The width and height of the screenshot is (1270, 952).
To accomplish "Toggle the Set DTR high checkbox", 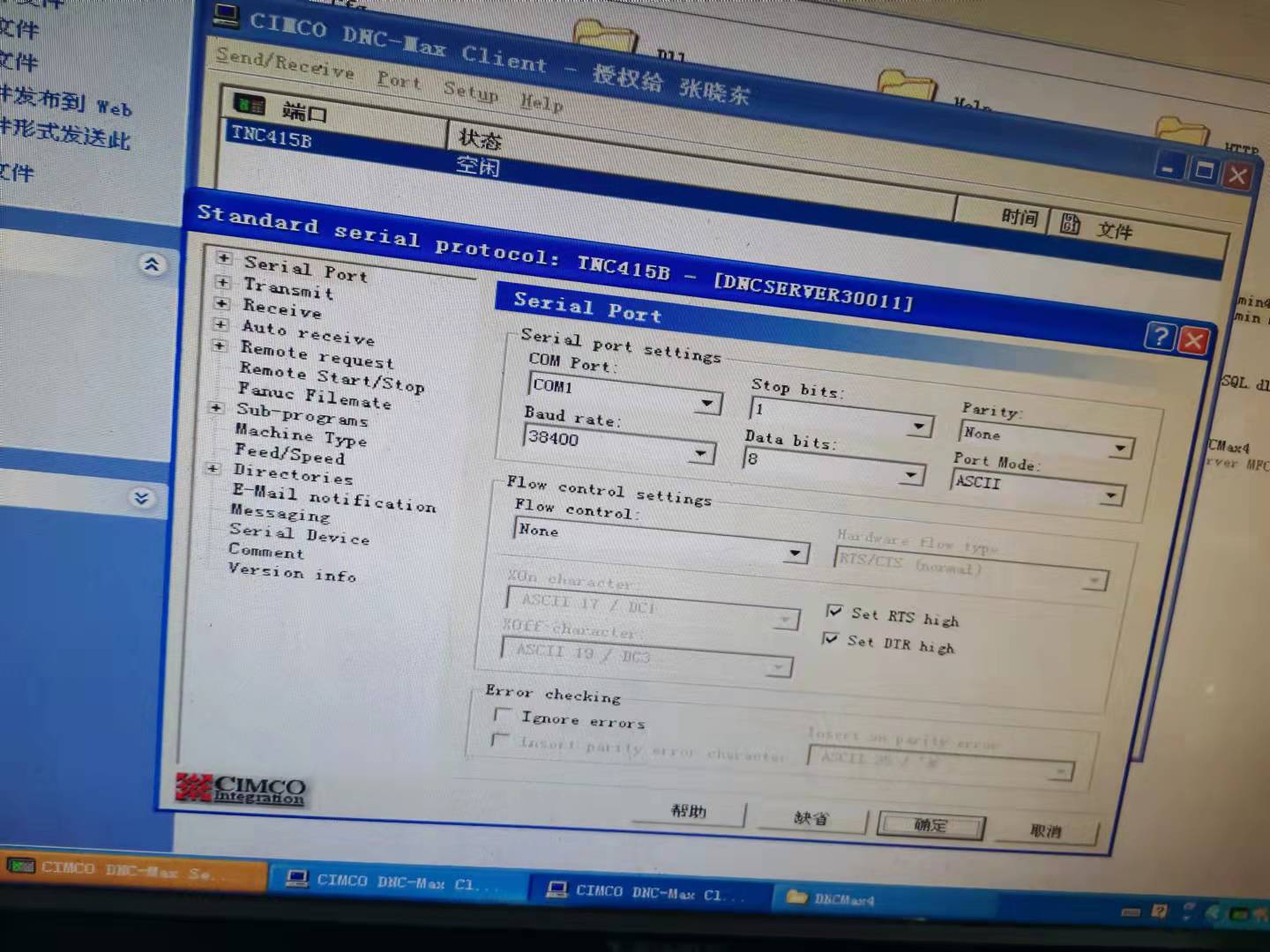I will [x=829, y=638].
